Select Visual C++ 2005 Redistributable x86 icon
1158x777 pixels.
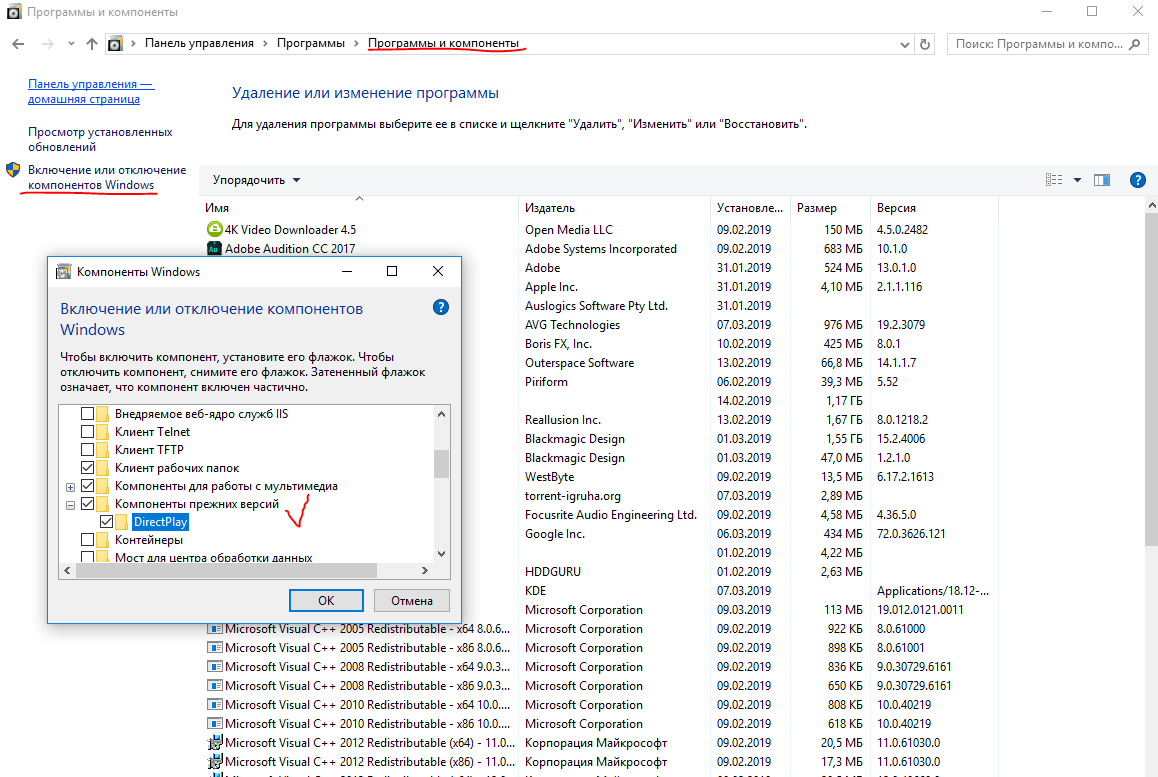click(215, 648)
